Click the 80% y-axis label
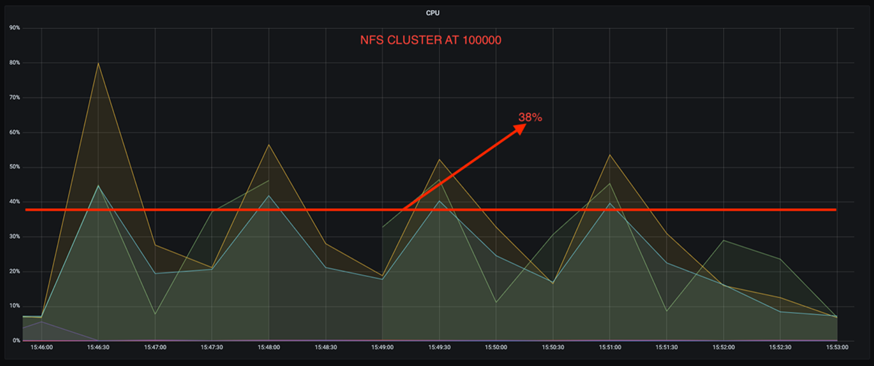Viewport: 874px width, 366px height. [14, 63]
